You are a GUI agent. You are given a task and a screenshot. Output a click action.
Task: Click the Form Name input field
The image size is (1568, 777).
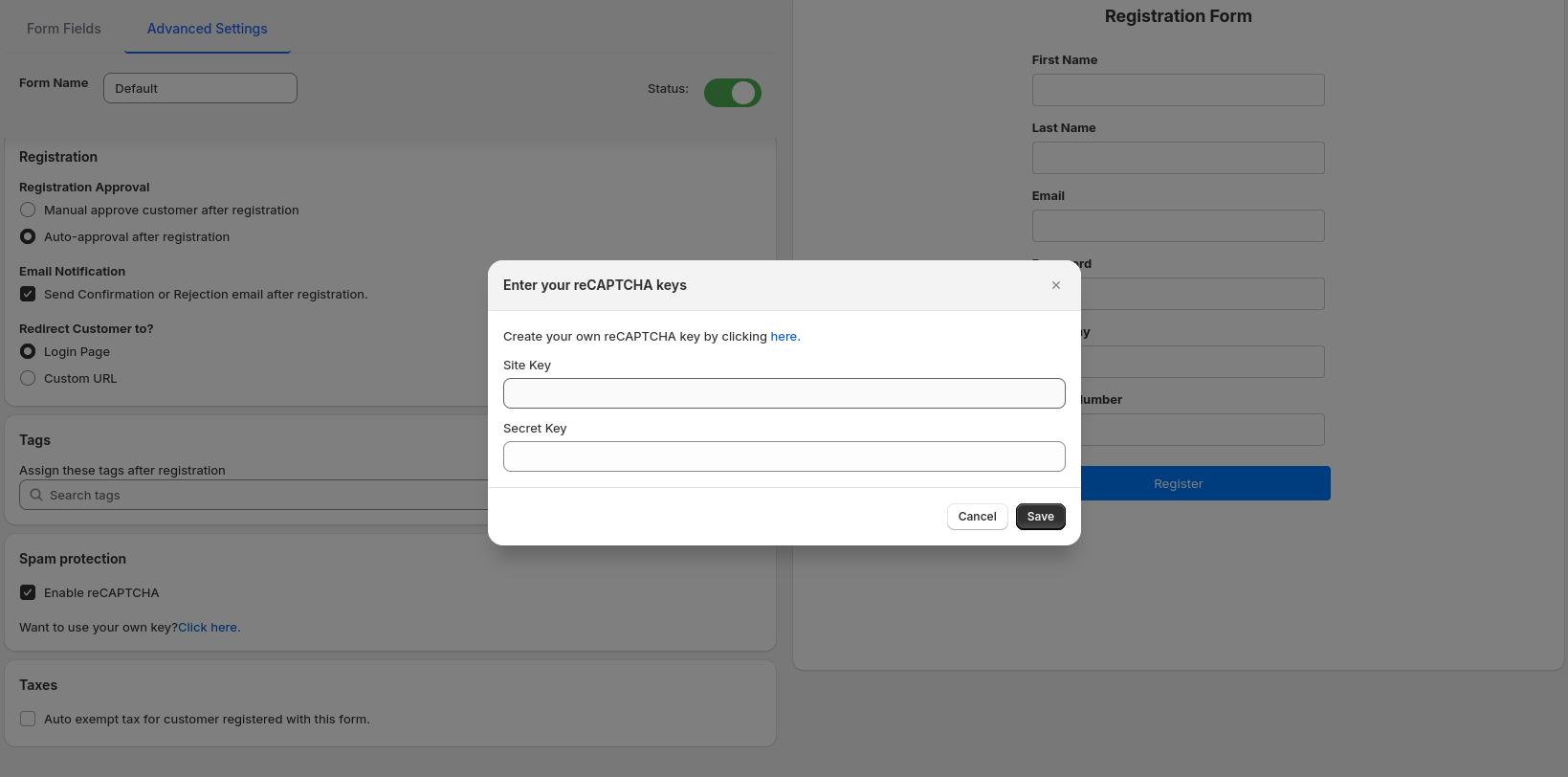pyautogui.click(x=200, y=88)
